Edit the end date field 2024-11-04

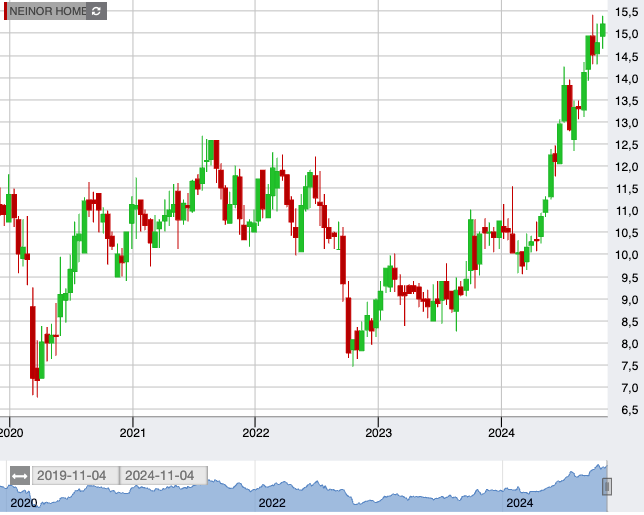(x=163, y=476)
